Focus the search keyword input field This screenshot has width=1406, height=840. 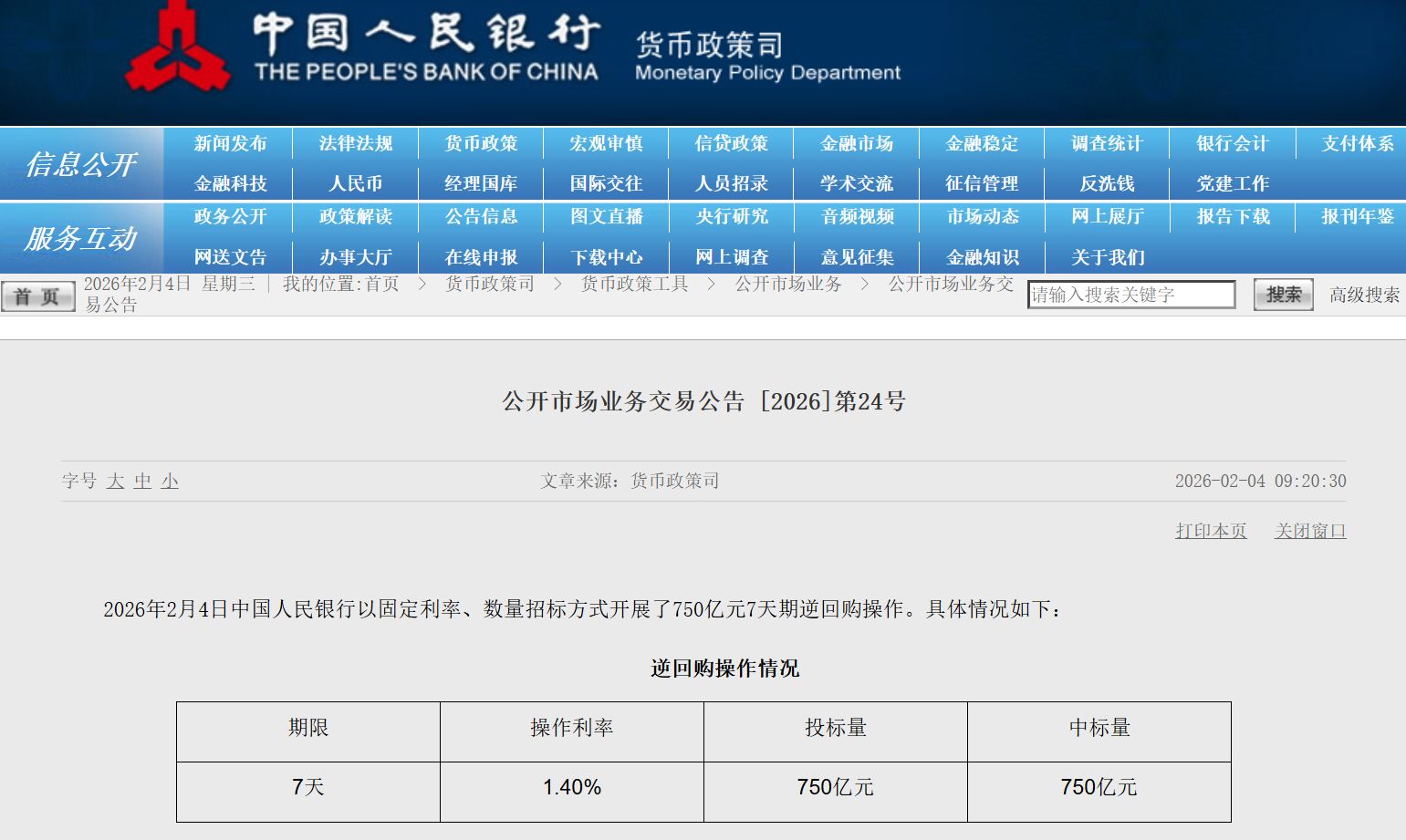click(x=1130, y=295)
